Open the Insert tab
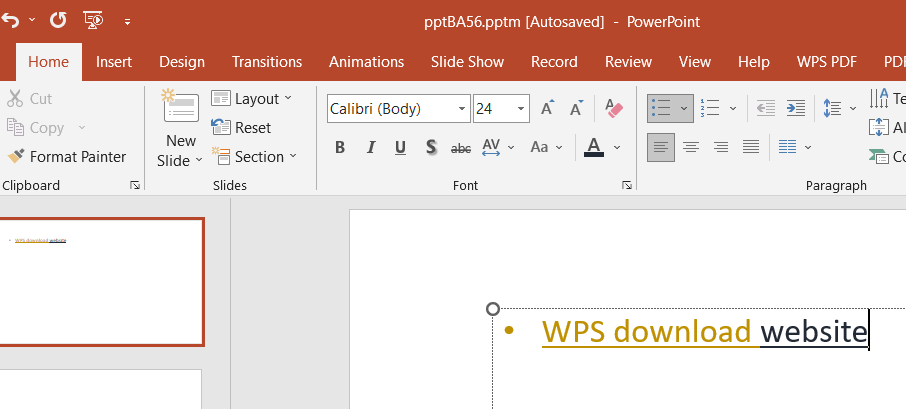 [x=114, y=62]
